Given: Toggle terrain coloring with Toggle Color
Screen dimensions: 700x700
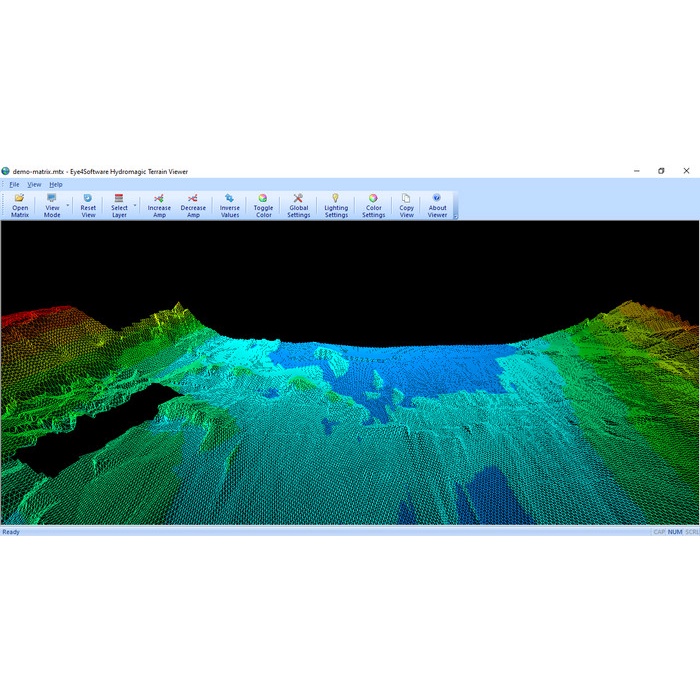Looking at the screenshot, I should click(x=263, y=206).
